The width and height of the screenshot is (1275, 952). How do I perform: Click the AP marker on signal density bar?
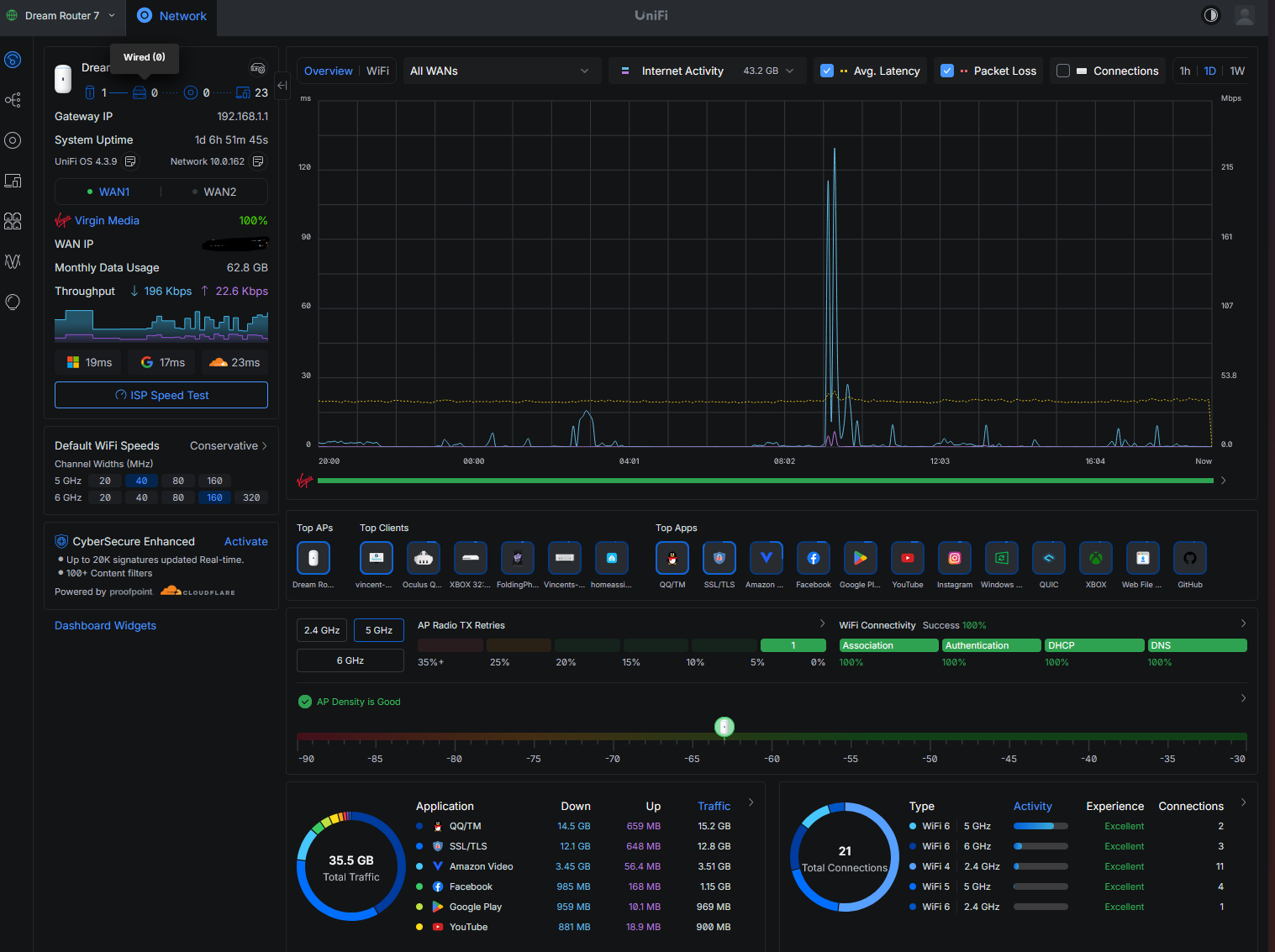[x=724, y=727]
